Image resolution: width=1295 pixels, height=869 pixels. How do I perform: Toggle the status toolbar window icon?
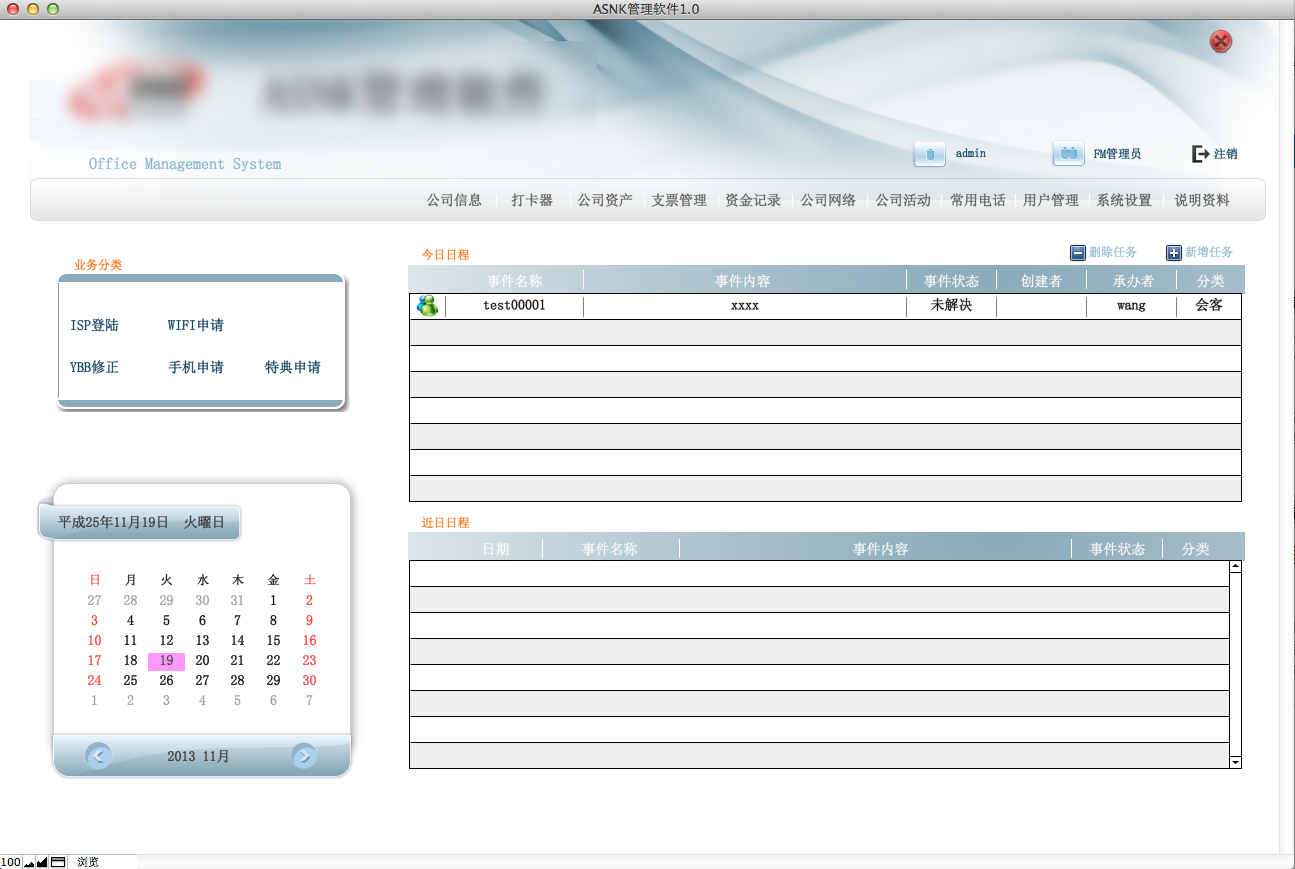(x=58, y=862)
